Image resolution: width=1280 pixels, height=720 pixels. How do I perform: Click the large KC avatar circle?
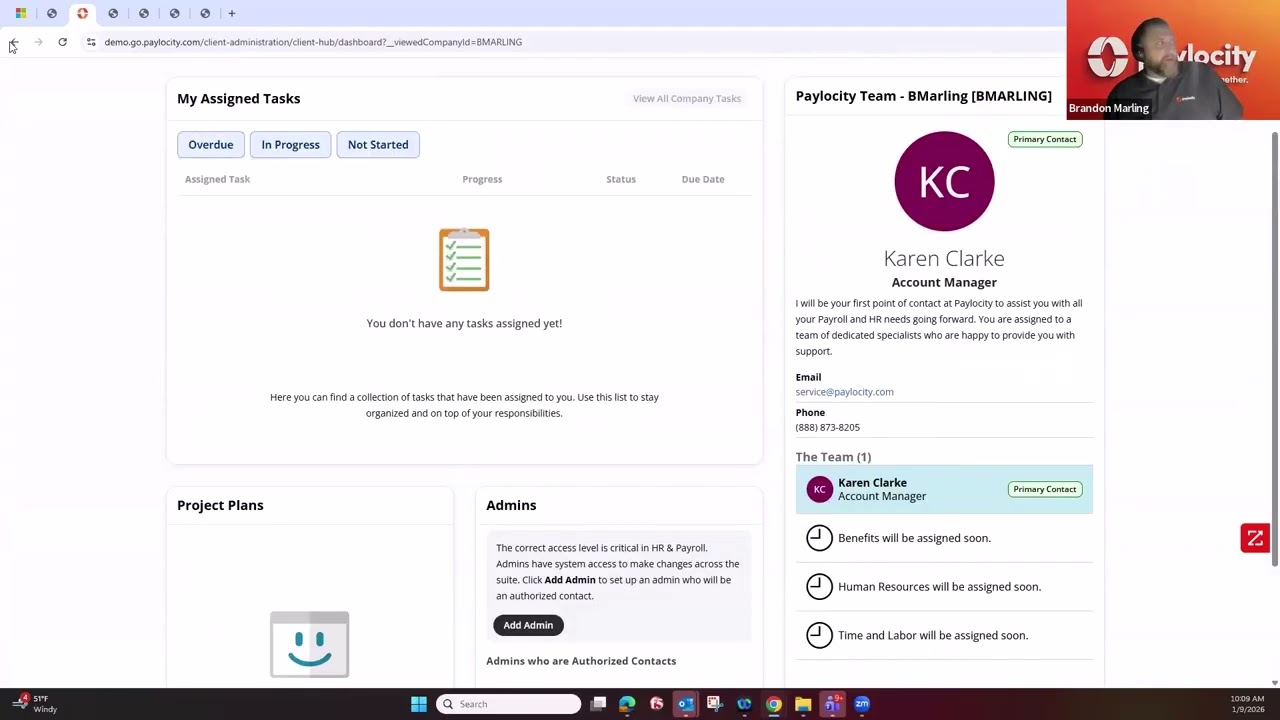[944, 181]
